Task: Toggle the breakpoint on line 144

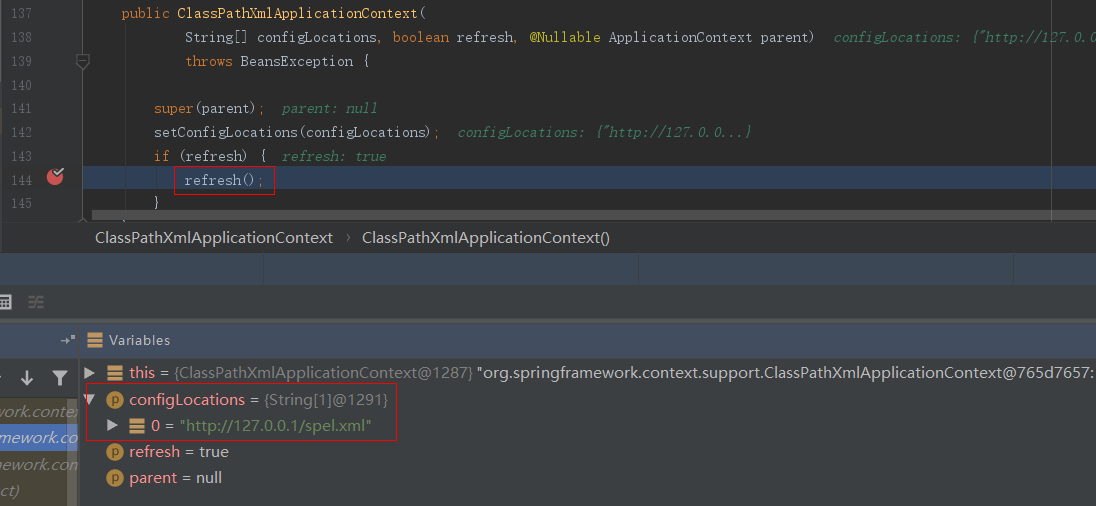Action: point(55,178)
